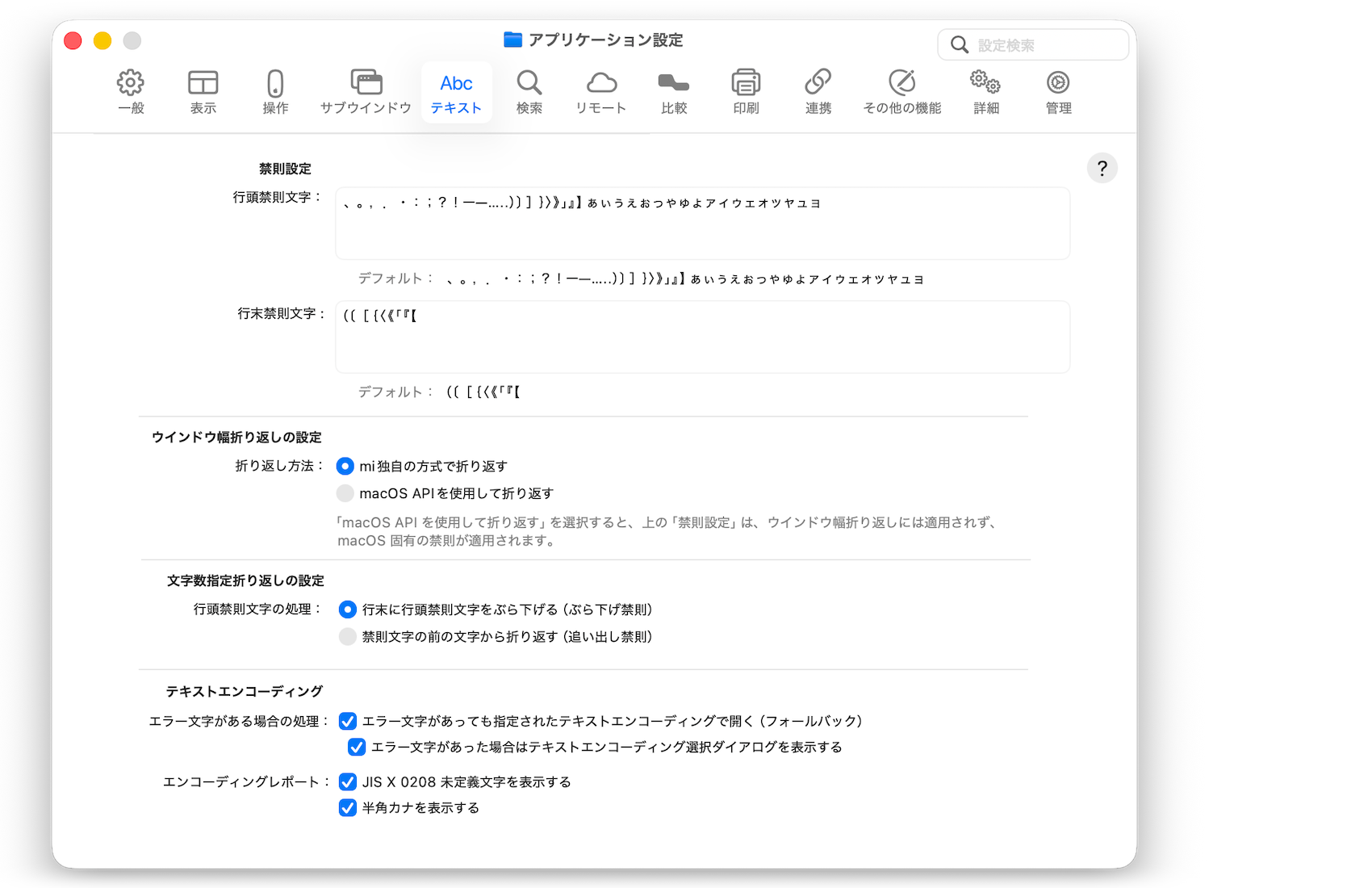Open the 比較 (Compare) settings pane
The height and width of the screenshot is (888, 1372).
[674, 92]
